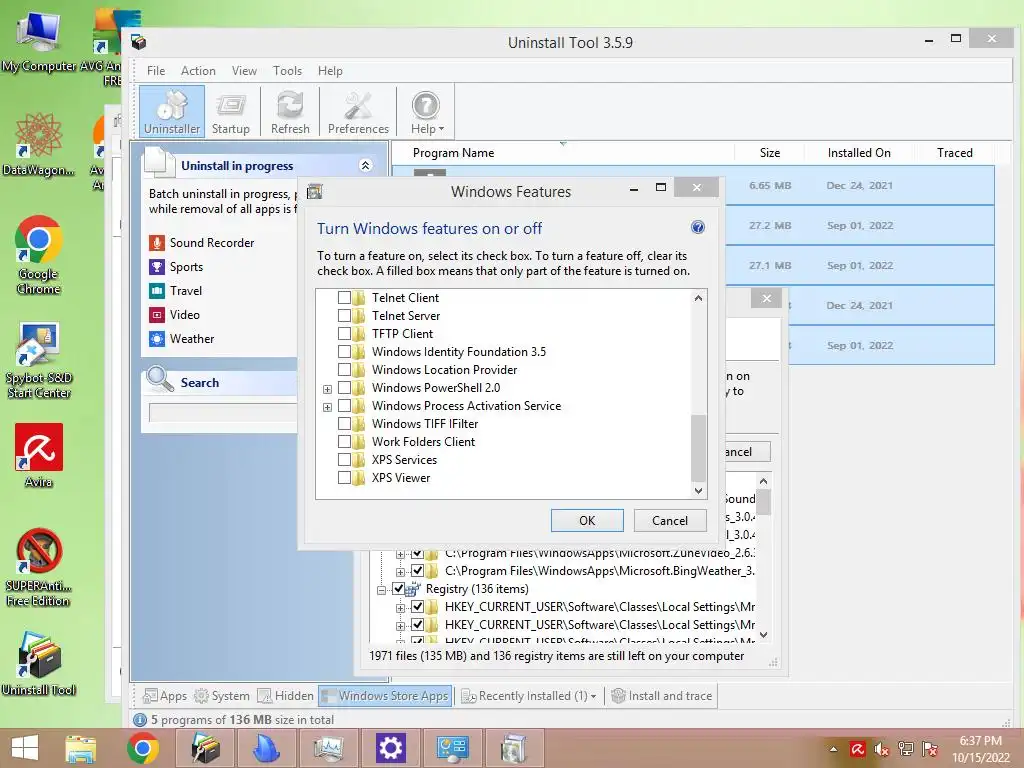
Task: Expand Windows Process Activation Service node
Action: 327,408
